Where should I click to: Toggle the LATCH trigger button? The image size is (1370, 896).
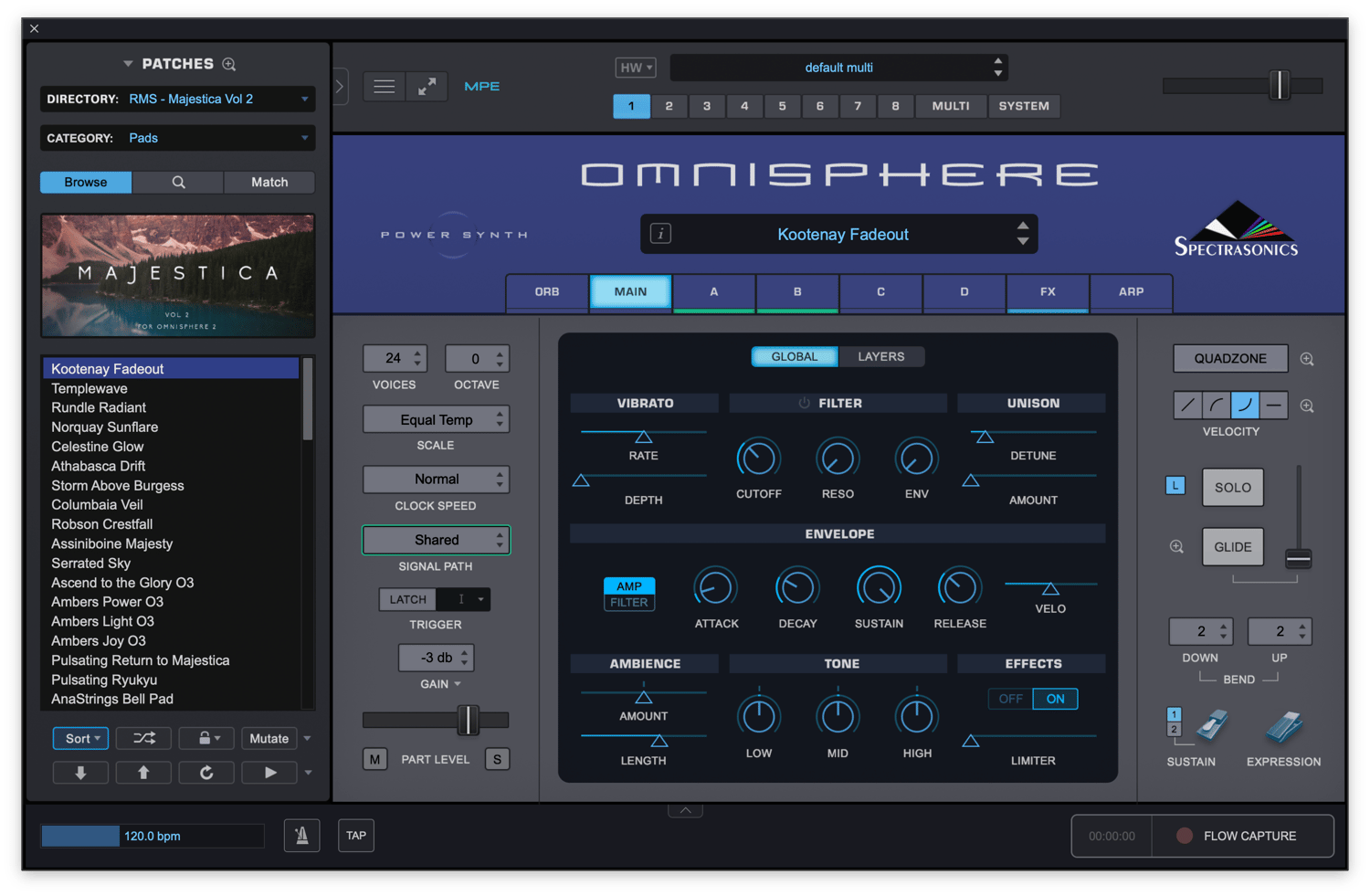tap(407, 599)
